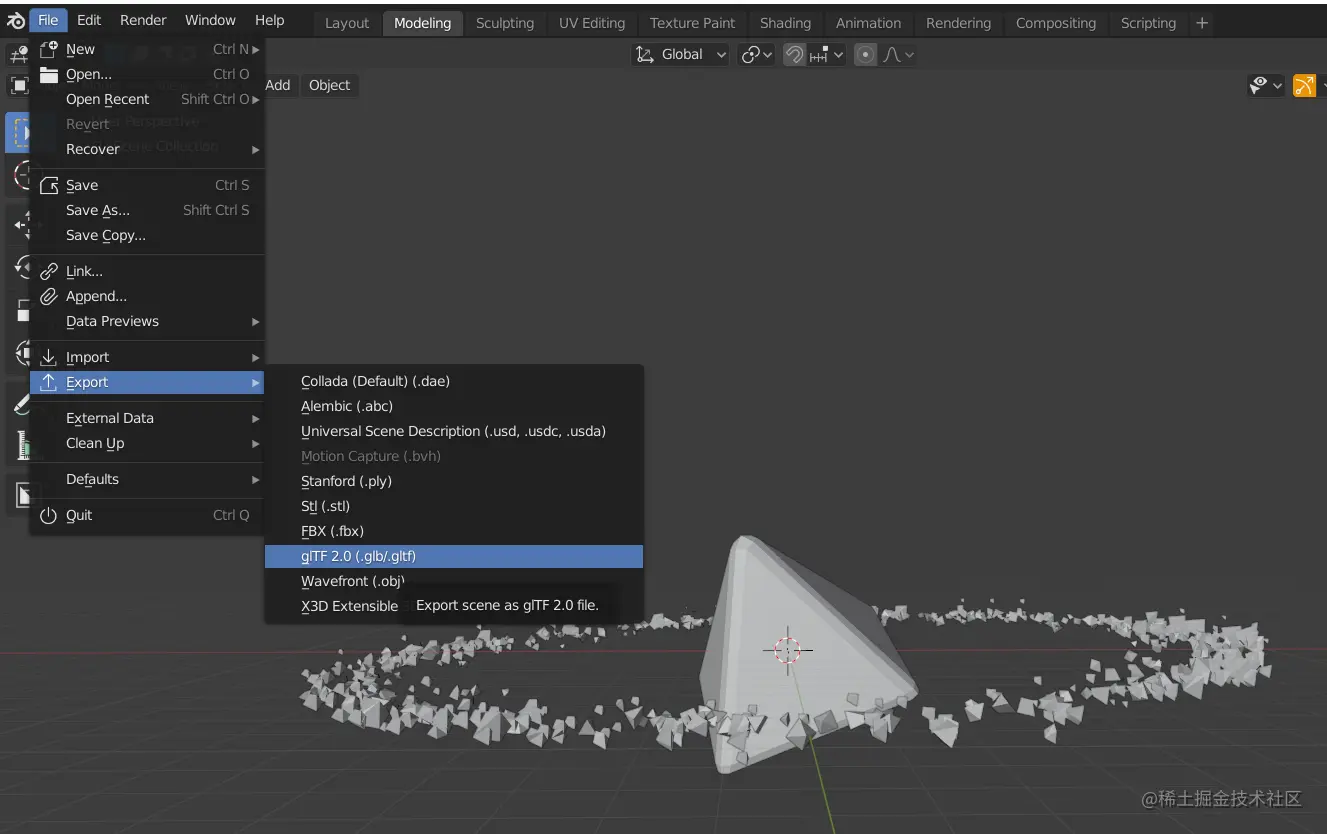Switch to Compositing workspace tab

(x=1056, y=23)
